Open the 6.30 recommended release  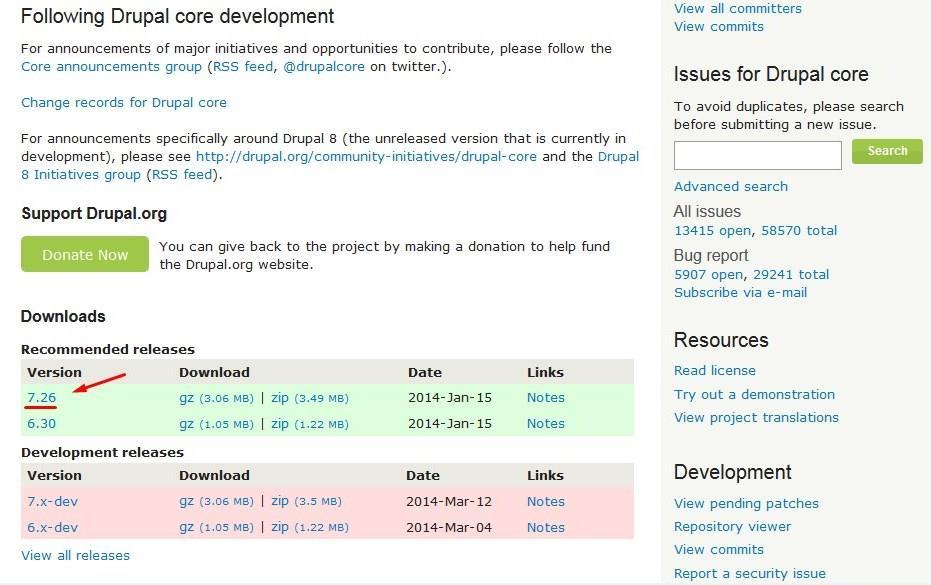42,424
